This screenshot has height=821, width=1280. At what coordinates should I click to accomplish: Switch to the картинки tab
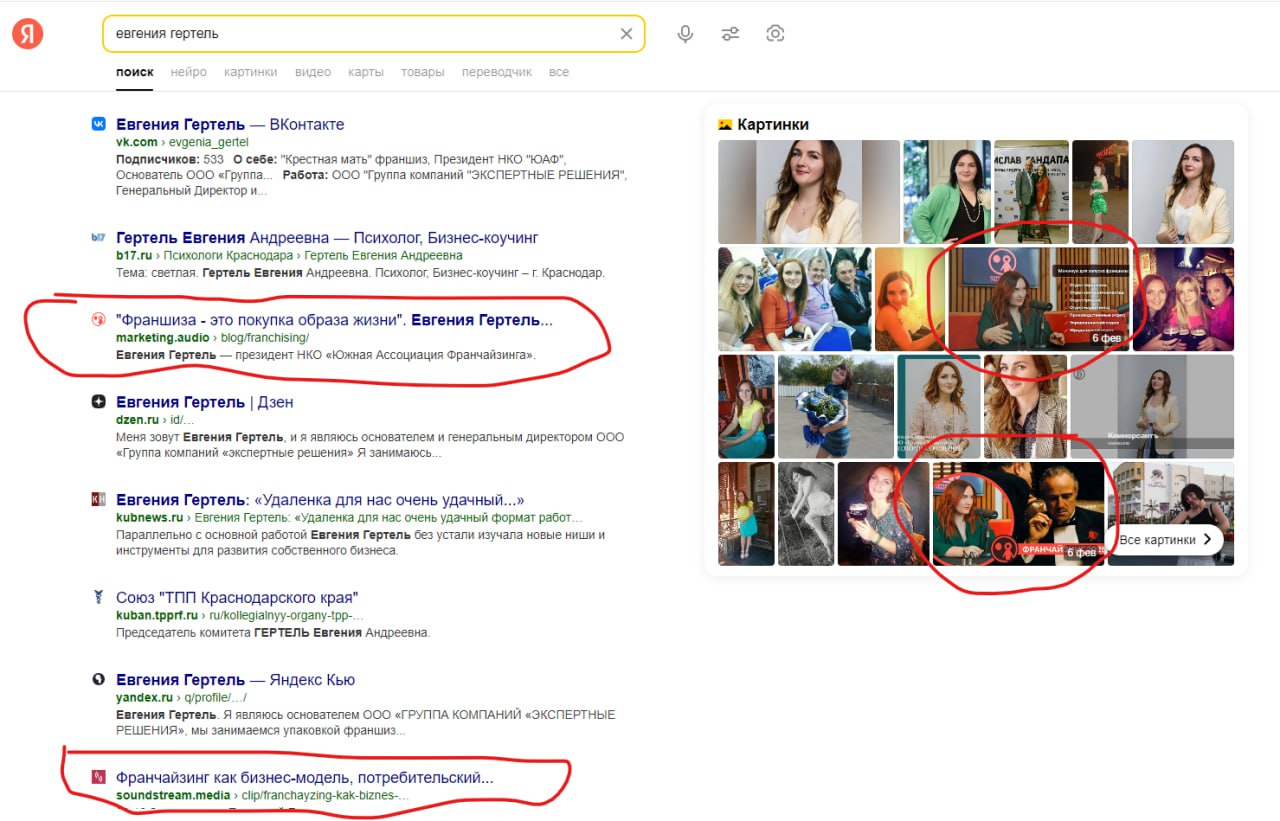(x=251, y=72)
